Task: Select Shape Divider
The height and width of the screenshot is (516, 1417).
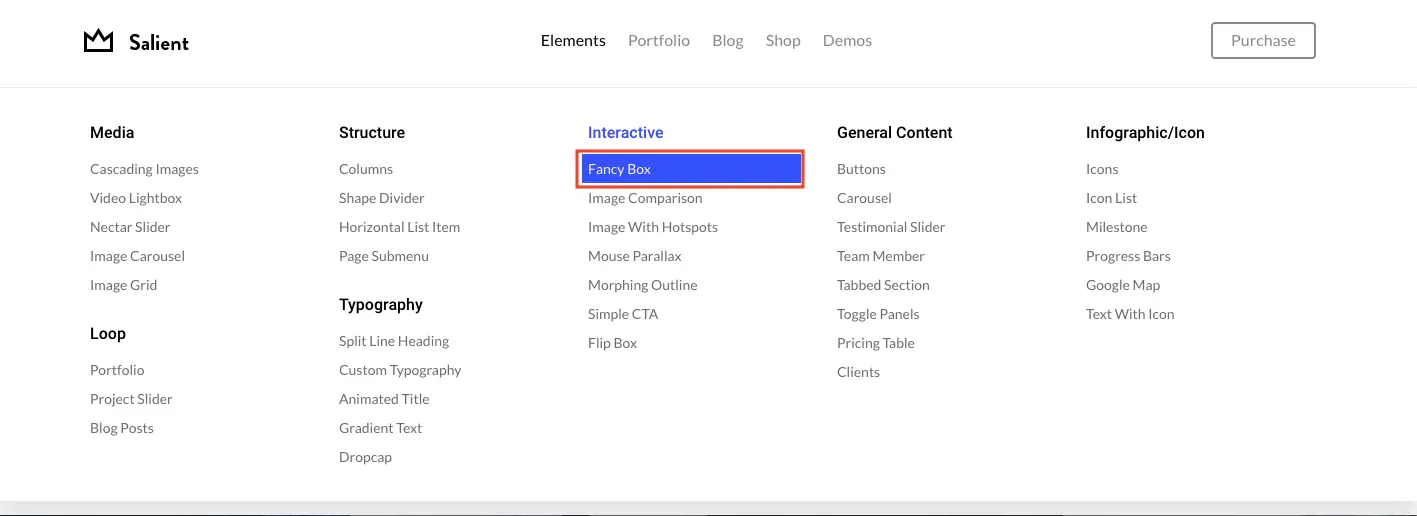Action: point(382,198)
